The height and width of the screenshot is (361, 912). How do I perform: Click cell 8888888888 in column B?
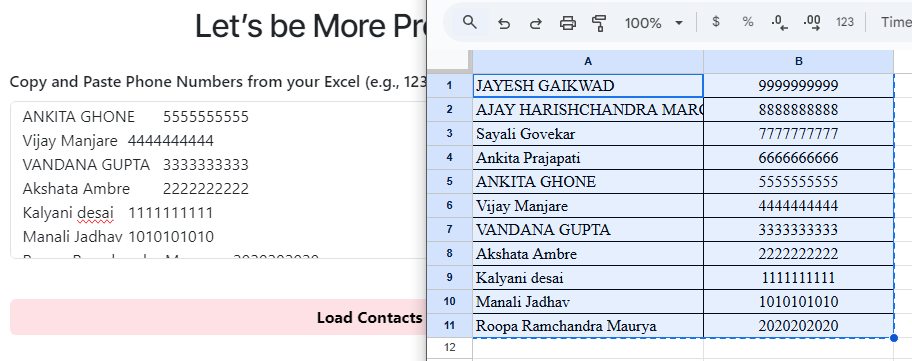[x=799, y=110]
